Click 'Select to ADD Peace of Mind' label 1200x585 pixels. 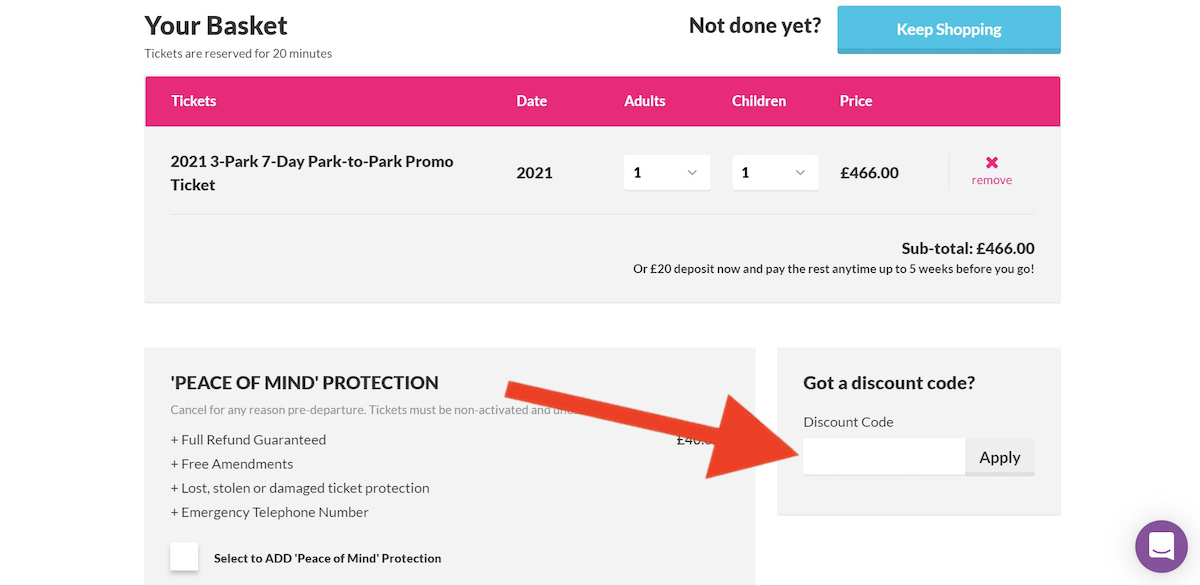click(327, 558)
